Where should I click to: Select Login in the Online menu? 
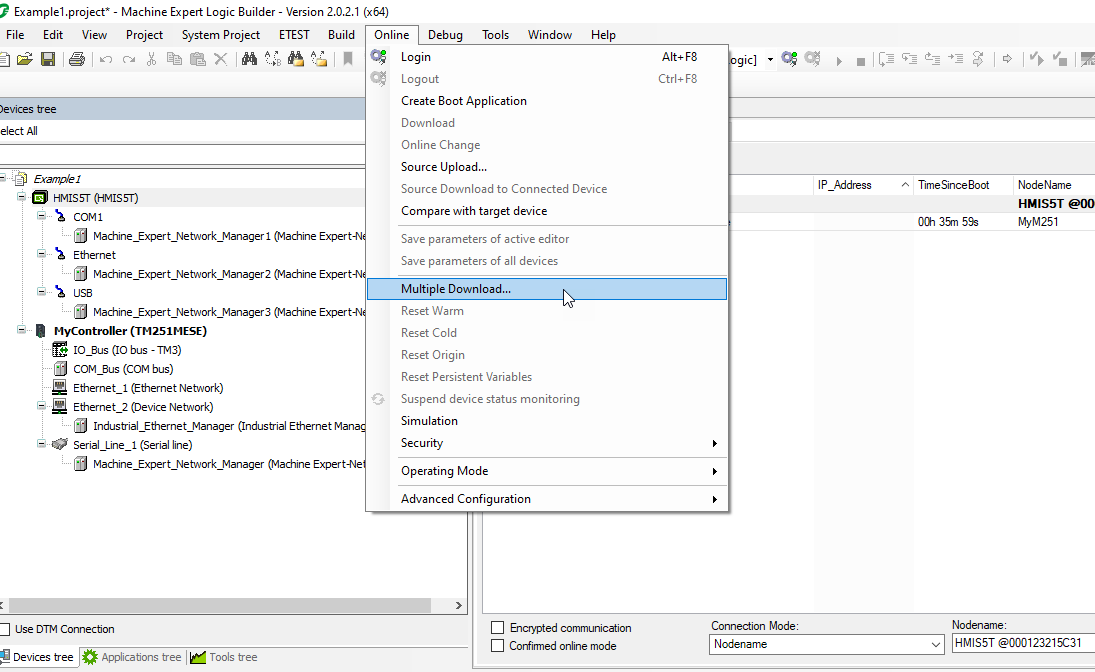[547, 57]
